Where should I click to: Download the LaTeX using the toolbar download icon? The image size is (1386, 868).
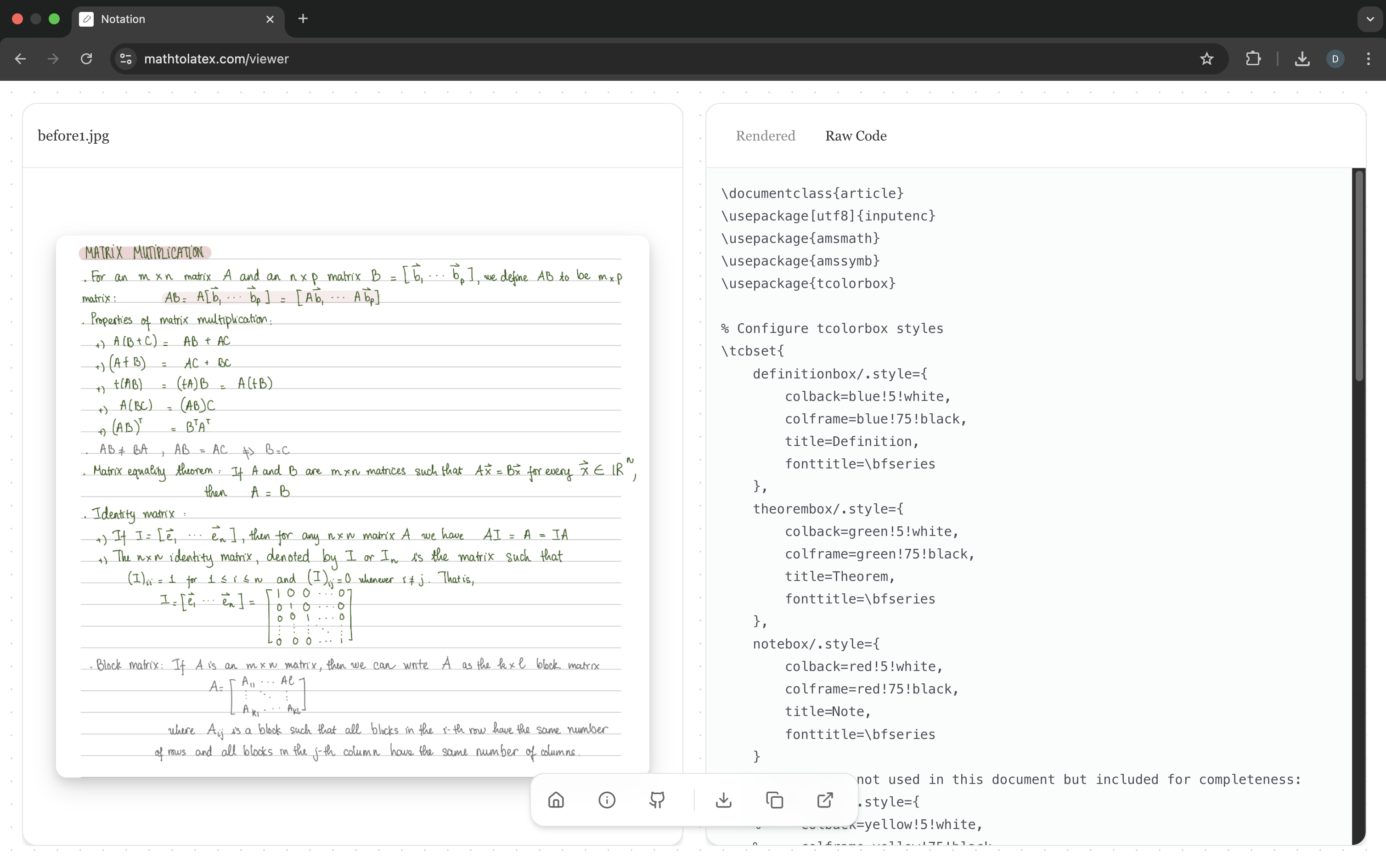[x=724, y=800]
